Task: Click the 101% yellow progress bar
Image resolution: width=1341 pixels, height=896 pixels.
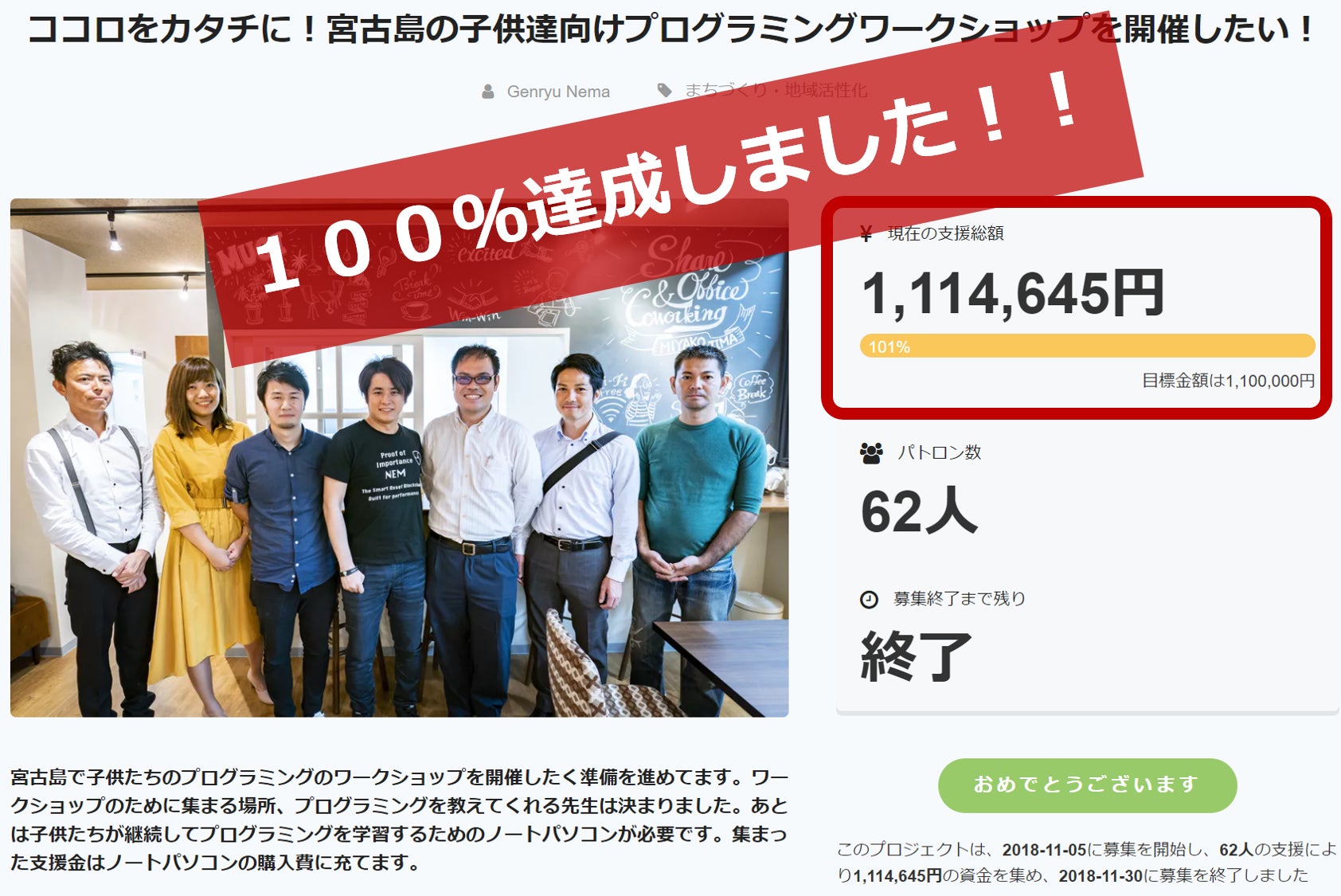Action: (x=1087, y=346)
